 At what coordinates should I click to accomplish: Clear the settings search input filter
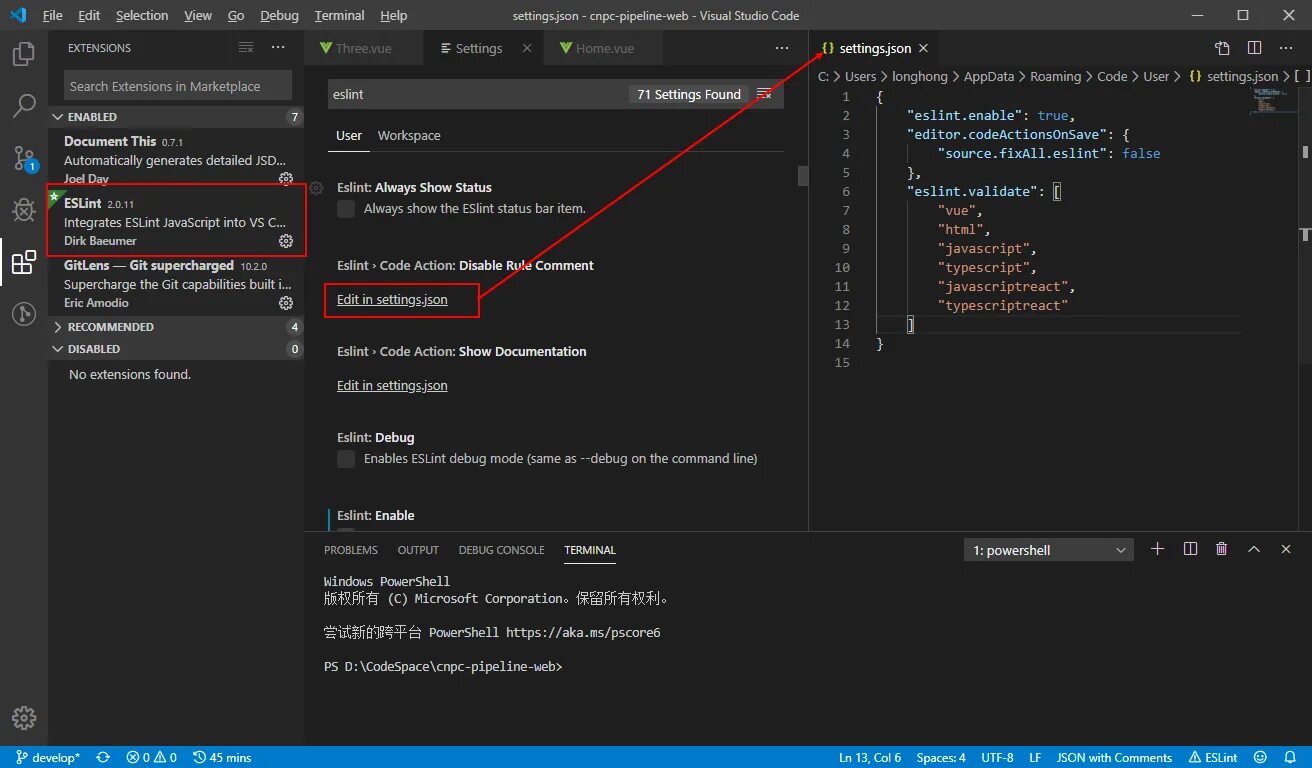764,94
